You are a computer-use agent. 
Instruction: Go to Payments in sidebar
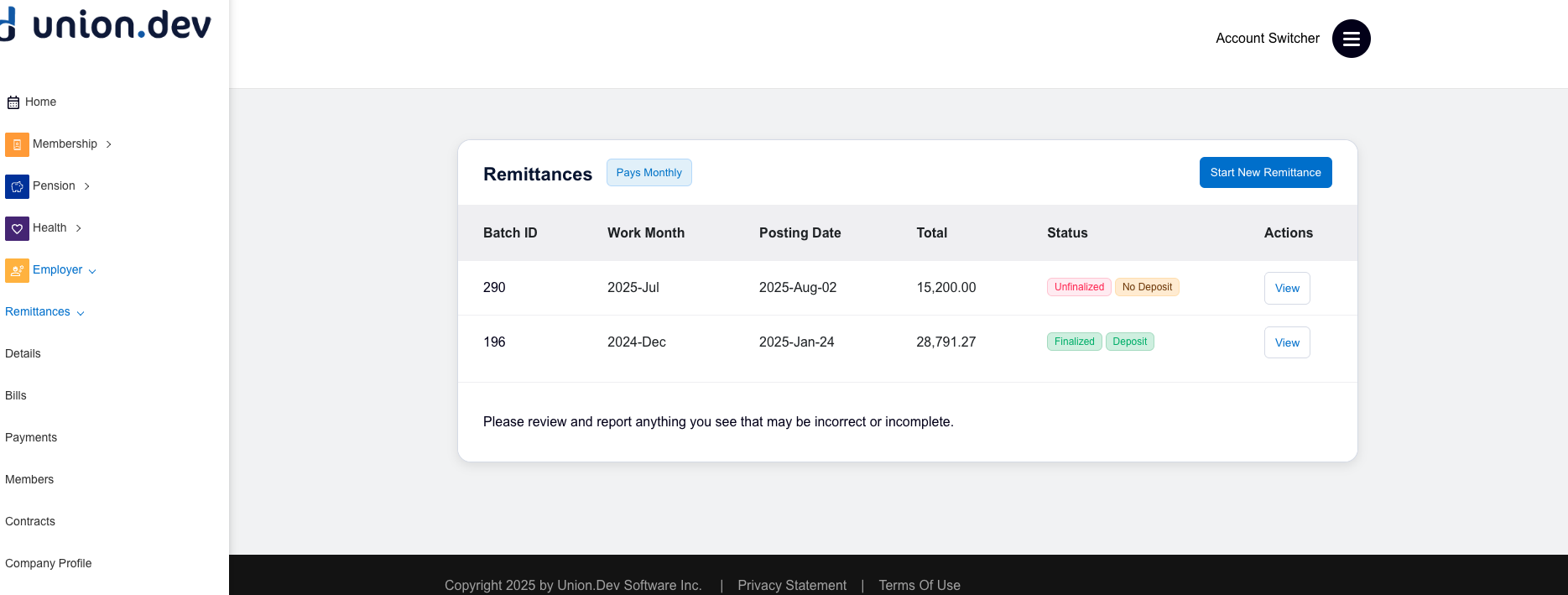tap(31, 437)
